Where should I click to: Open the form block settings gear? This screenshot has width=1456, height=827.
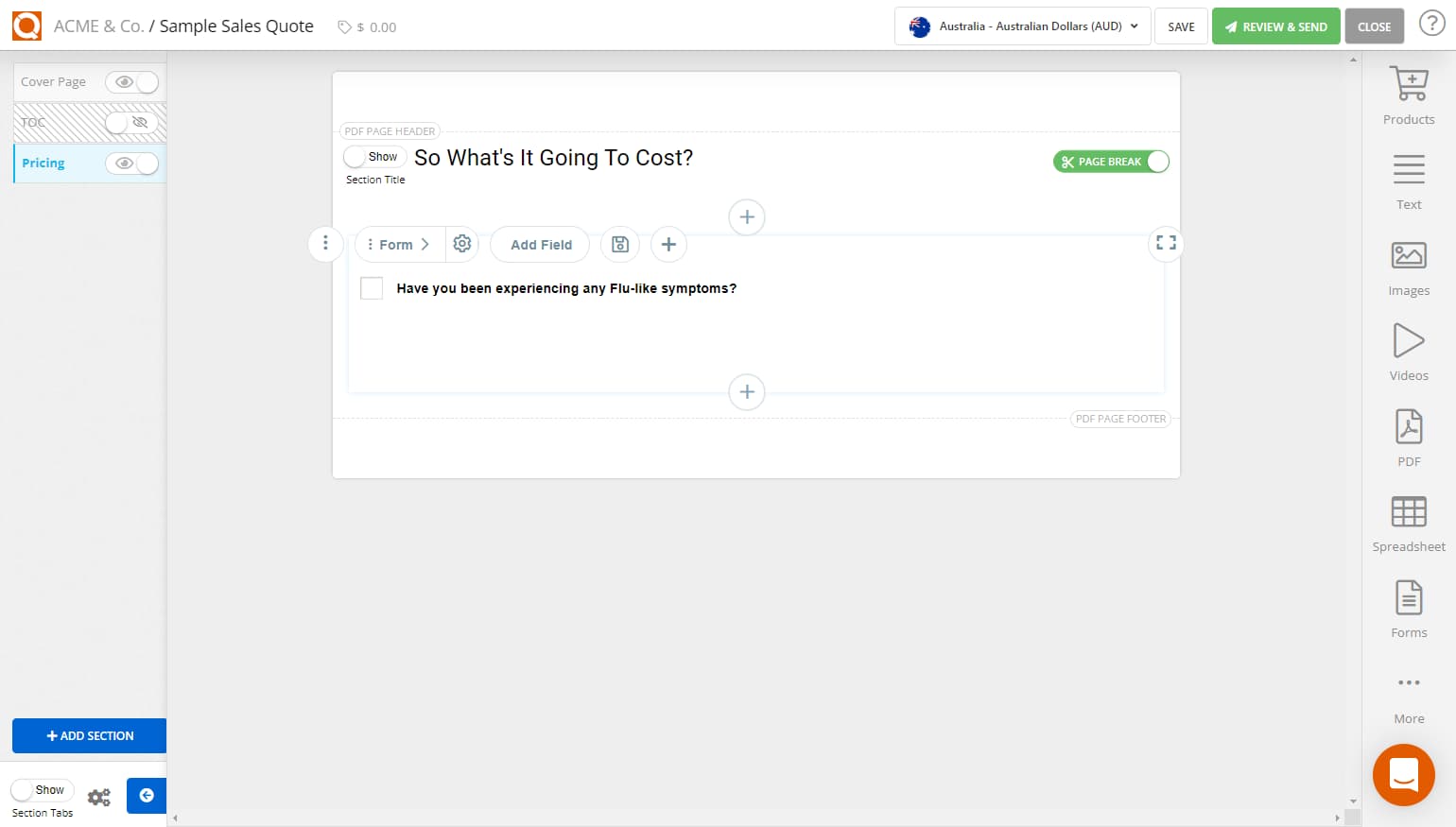click(462, 244)
